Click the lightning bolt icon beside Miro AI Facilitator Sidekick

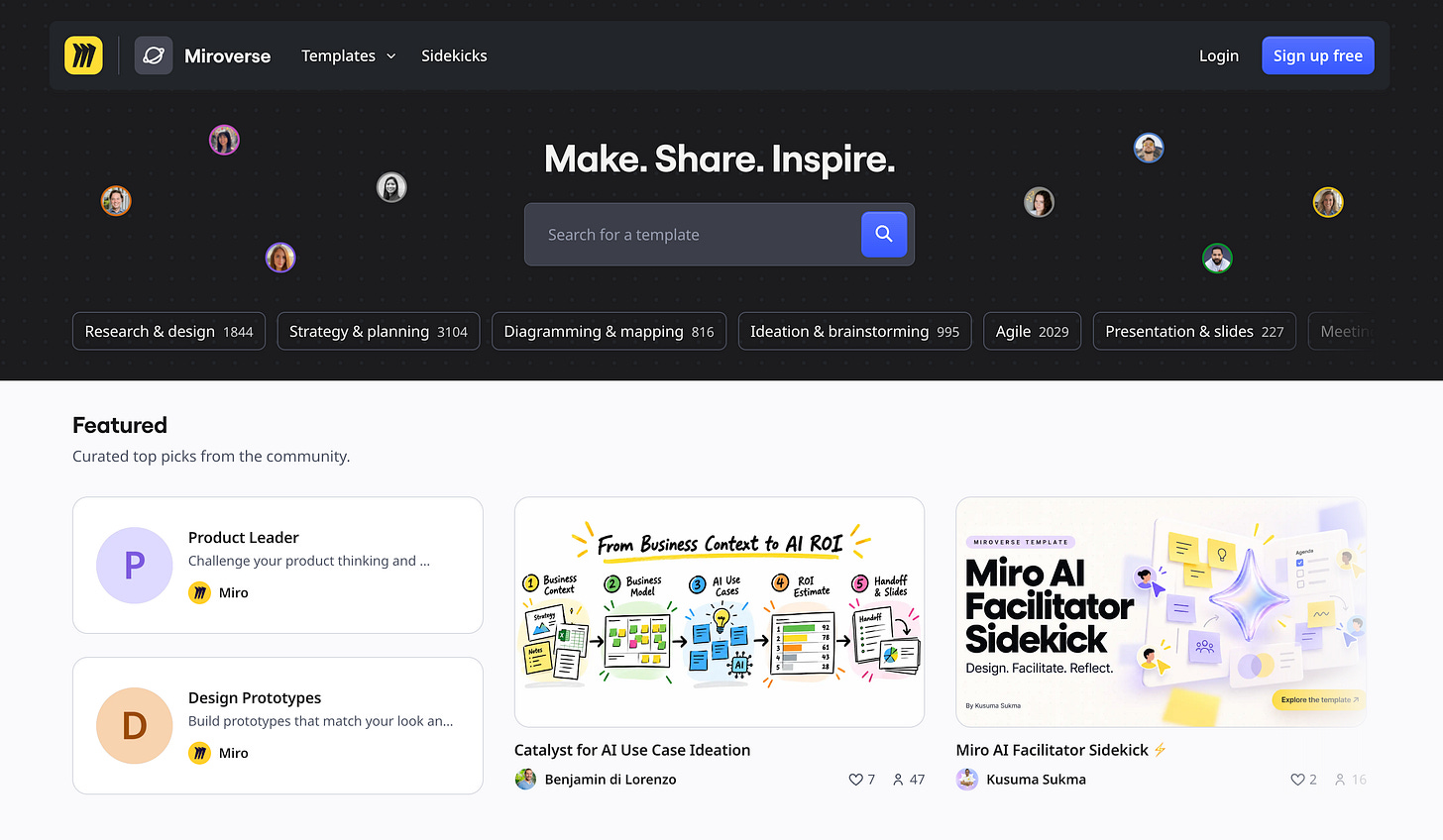(1160, 750)
